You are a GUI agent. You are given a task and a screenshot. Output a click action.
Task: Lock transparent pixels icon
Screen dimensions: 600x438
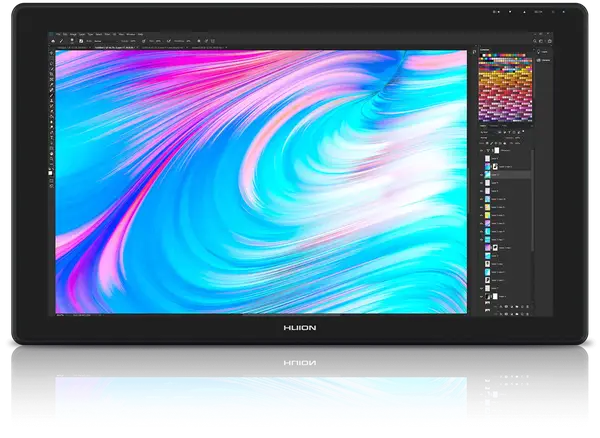pyautogui.click(x=487, y=143)
